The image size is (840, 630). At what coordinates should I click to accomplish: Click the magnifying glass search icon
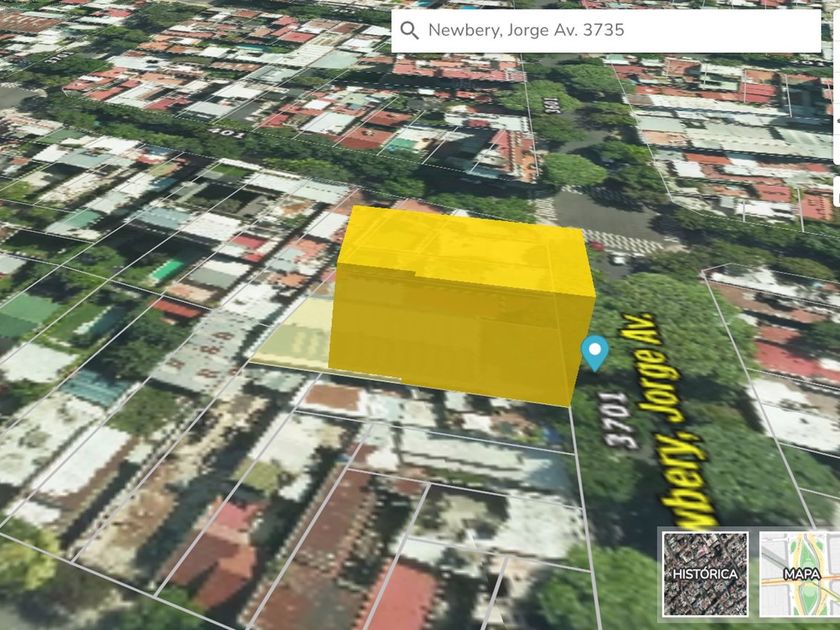point(408,30)
